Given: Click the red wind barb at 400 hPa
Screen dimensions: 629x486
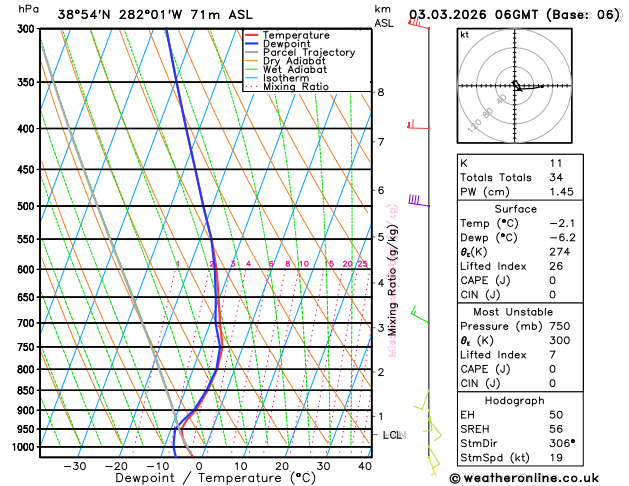Looking at the screenshot, I should point(418,125).
